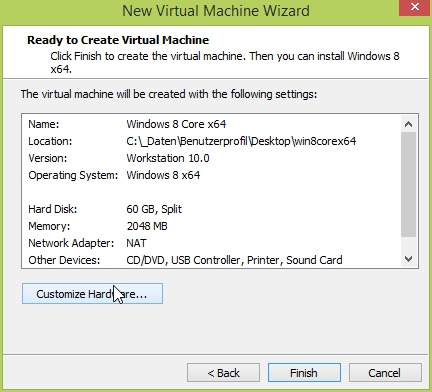Click the 'Location:' label
432x392 pixels.
50,141
